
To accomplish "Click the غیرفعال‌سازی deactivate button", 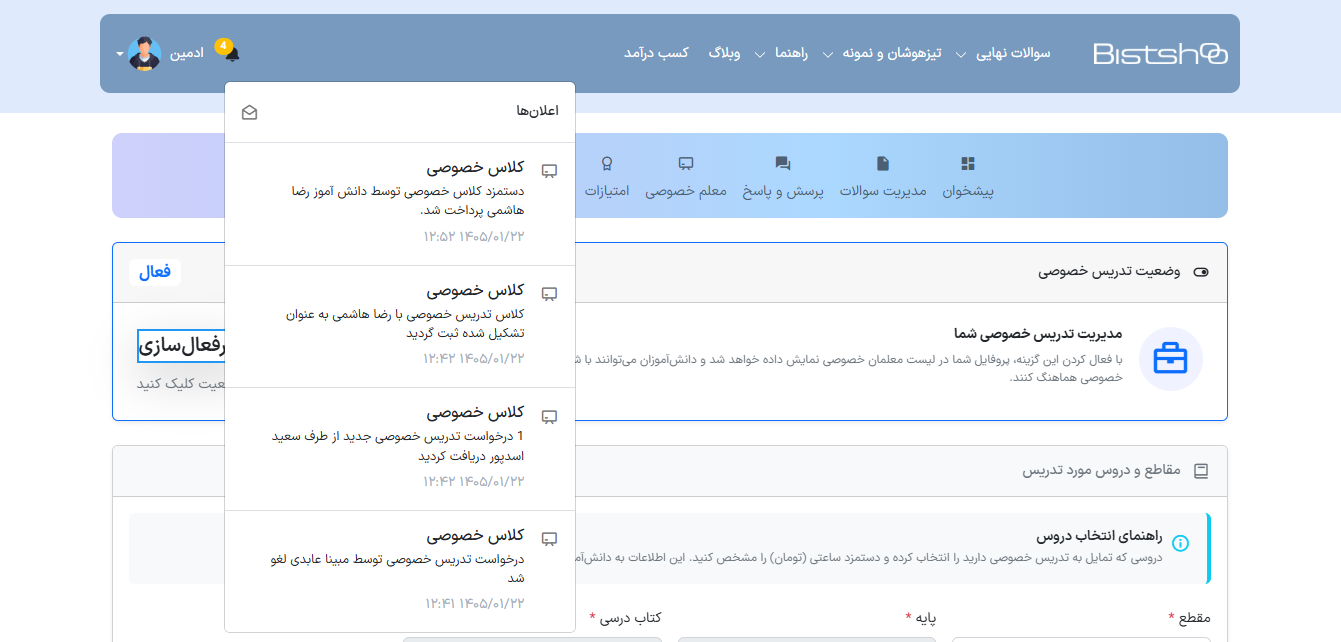I will pos(182,347).
